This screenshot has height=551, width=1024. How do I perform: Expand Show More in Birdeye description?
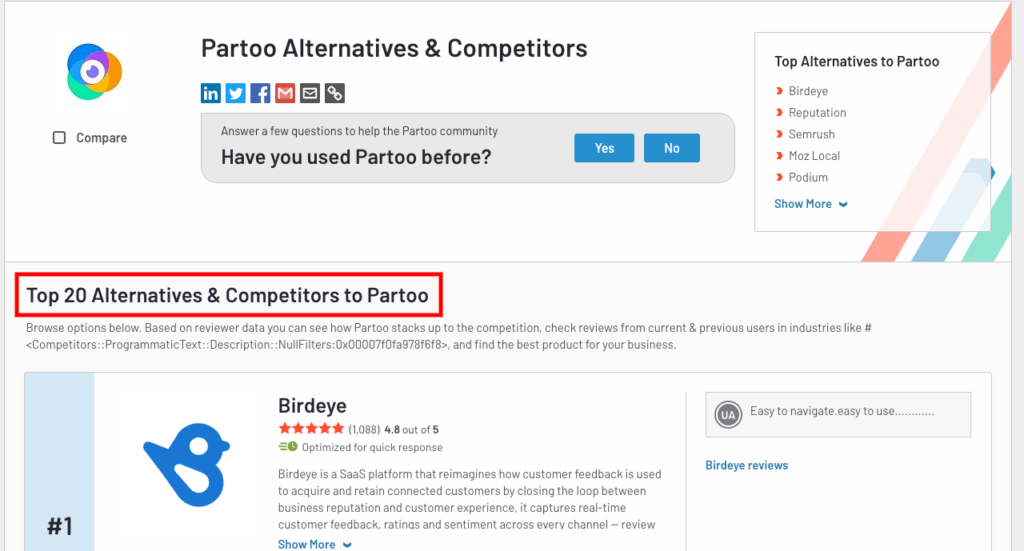point(315,544)
